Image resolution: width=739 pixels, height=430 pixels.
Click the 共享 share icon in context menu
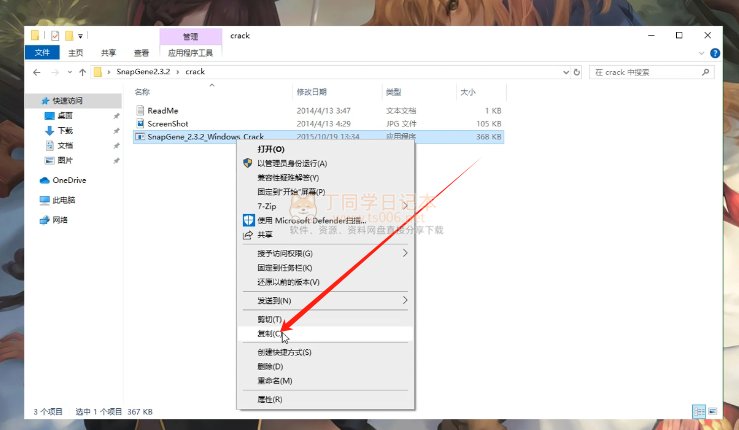[248, 235]
